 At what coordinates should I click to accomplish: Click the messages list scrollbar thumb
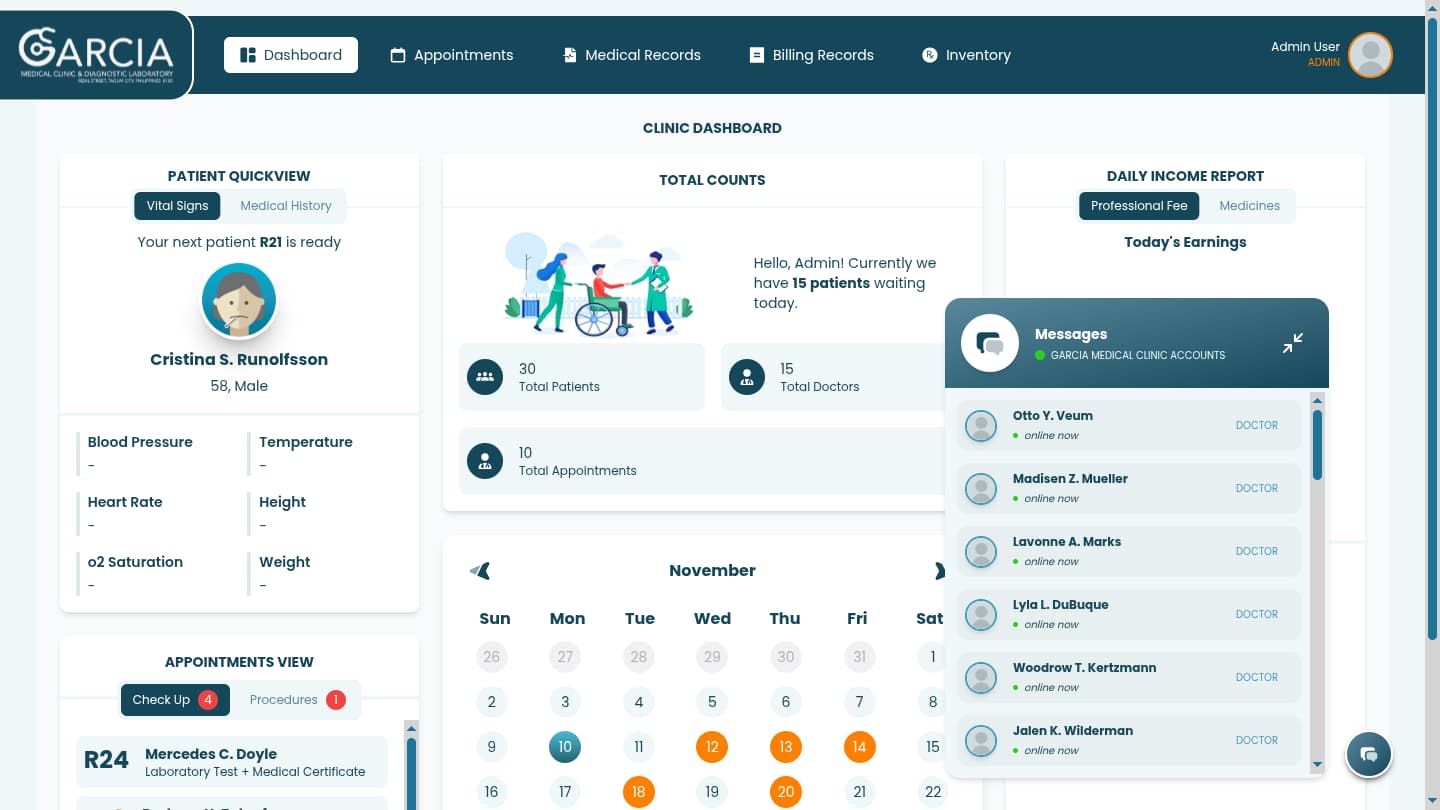1317,445
